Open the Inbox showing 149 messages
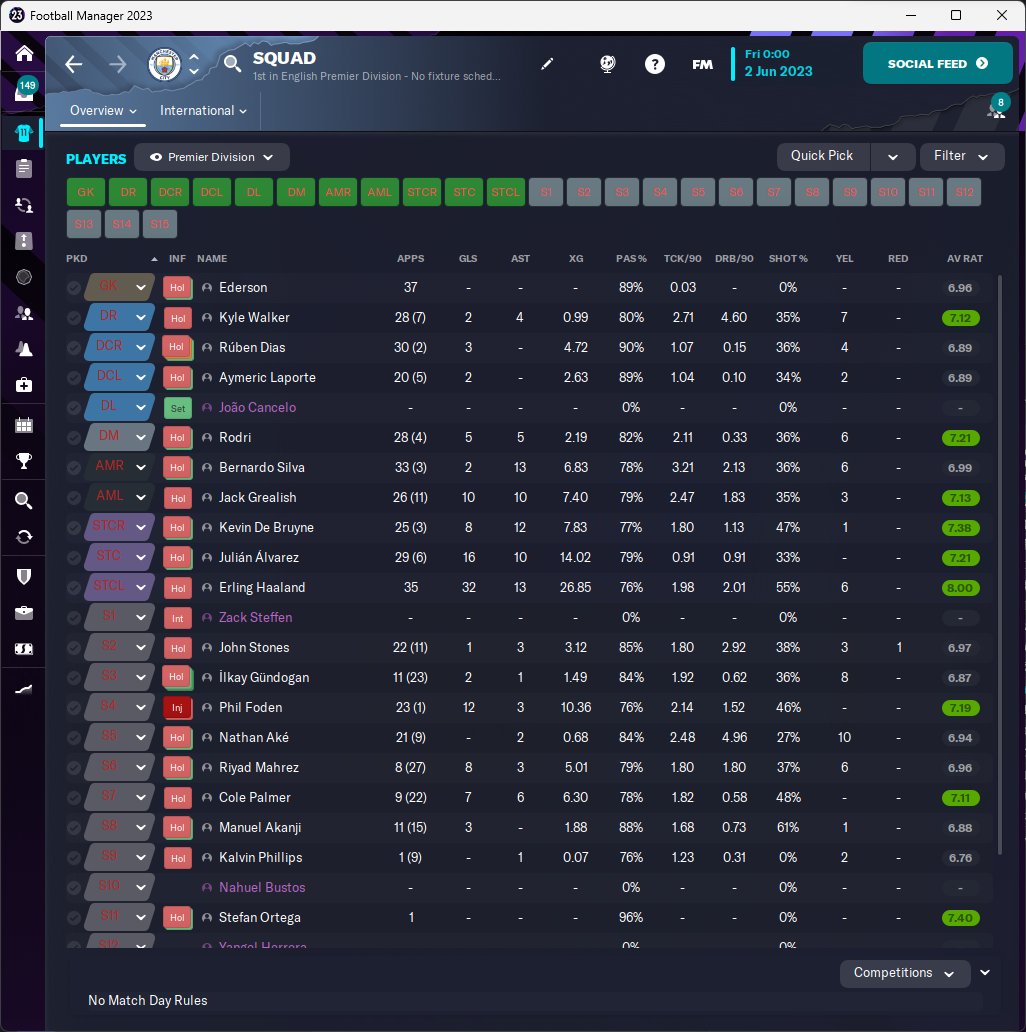Viewport: 1026px width, 1032px height. point(24,91)
